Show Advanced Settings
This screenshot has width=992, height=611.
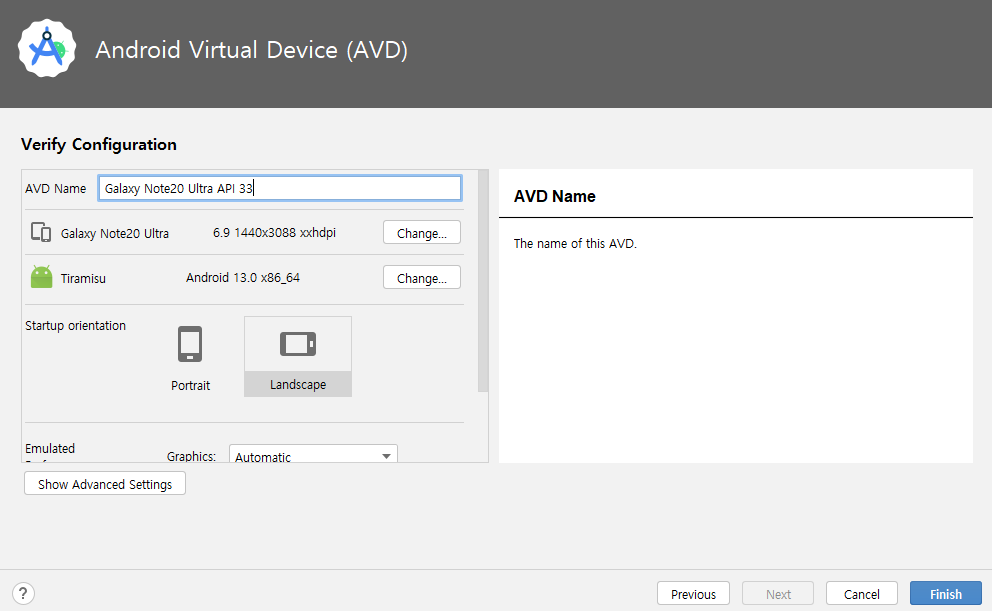[x=105, y=484]
